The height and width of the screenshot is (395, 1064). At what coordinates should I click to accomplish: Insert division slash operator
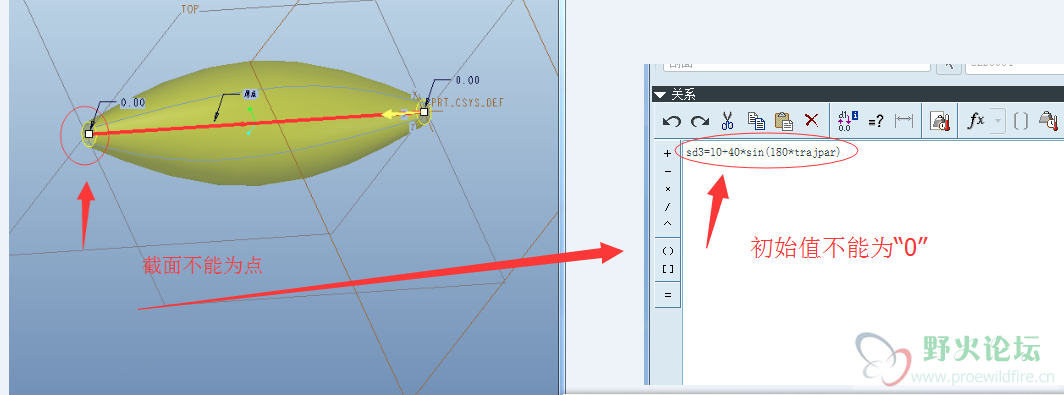(668, 206)
